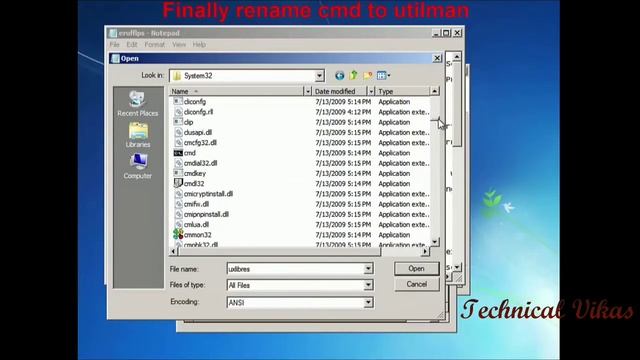Image resolution: width=640 pixels, height=360 pixels.
Task: Select the clip application icon
Action: click(178, 122)
